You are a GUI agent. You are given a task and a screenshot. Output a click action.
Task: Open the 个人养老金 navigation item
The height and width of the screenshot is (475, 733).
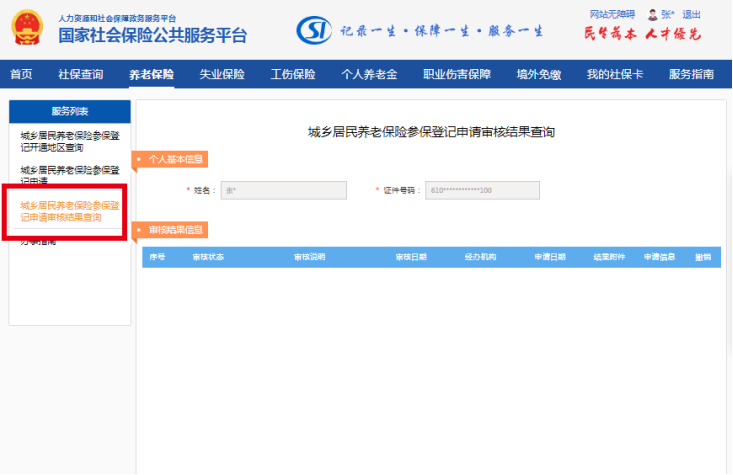pyautogui.click(x=369, y=75)
